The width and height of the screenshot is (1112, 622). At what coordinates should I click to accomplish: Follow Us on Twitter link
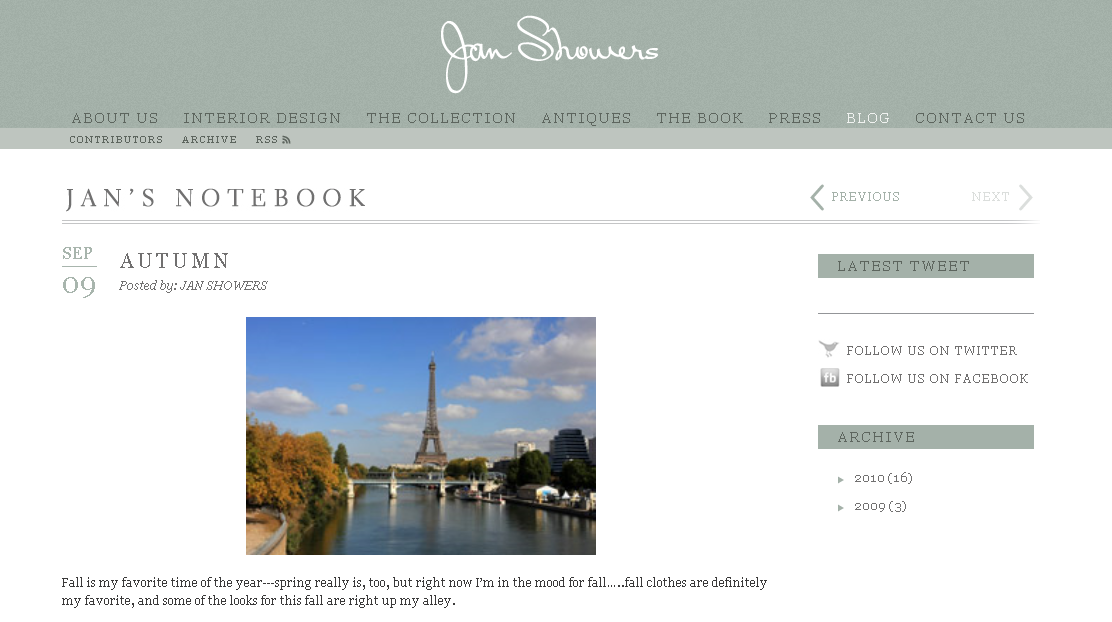point(931,350)
